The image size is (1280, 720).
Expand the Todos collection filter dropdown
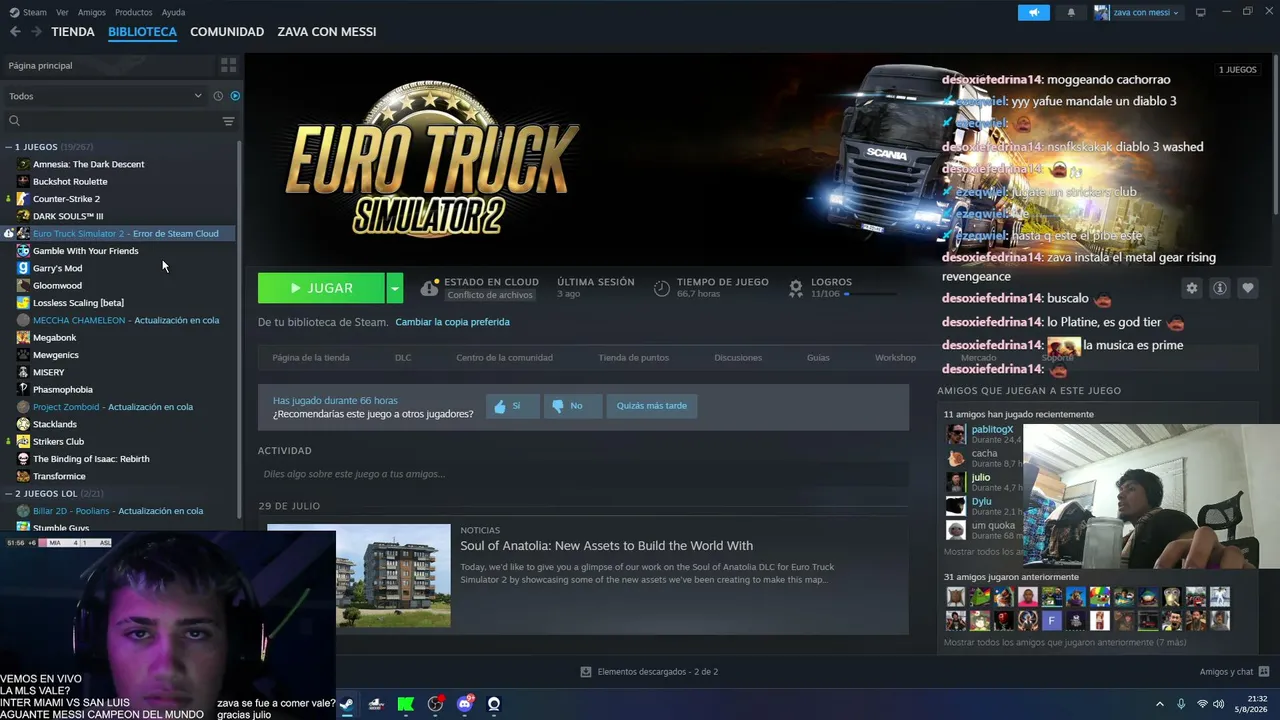coord(105,96)
